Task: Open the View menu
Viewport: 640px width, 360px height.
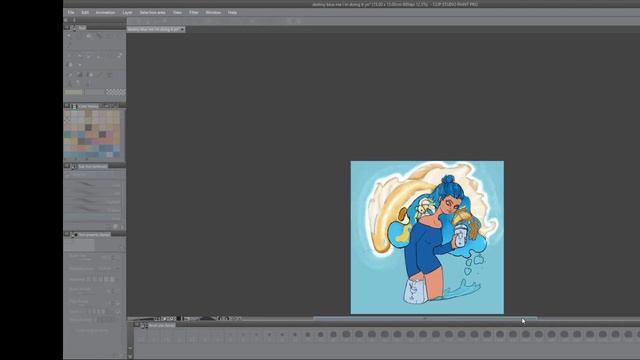Action: pyautogui.click(x=177, y=13)
